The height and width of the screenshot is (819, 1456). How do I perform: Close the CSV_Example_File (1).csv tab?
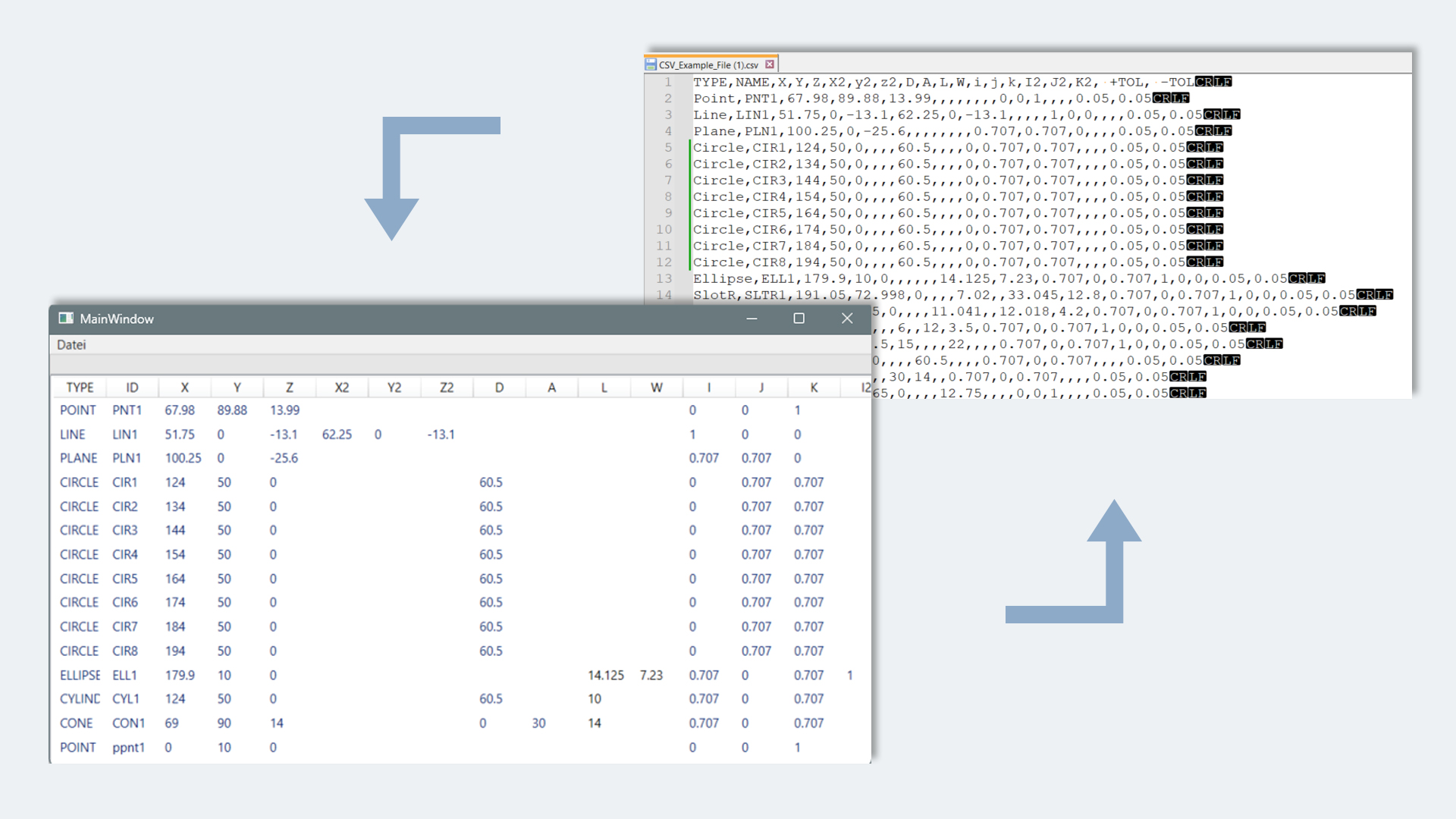[x=771, y=64]
